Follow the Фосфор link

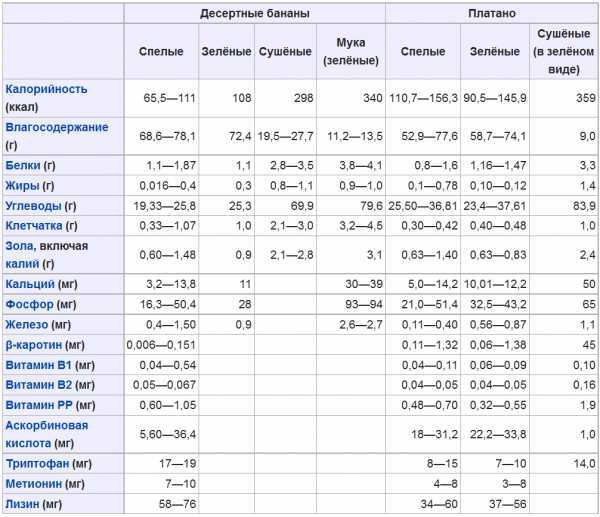(29, 305)
